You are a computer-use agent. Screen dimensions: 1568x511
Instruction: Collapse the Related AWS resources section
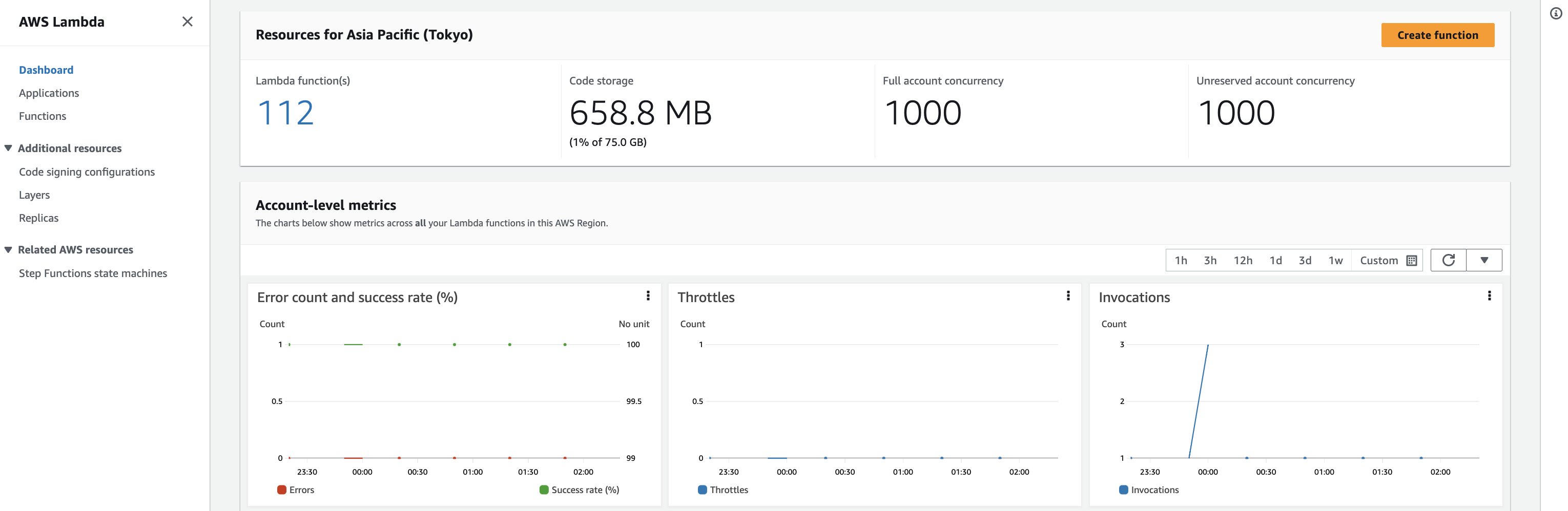[9, 250]
